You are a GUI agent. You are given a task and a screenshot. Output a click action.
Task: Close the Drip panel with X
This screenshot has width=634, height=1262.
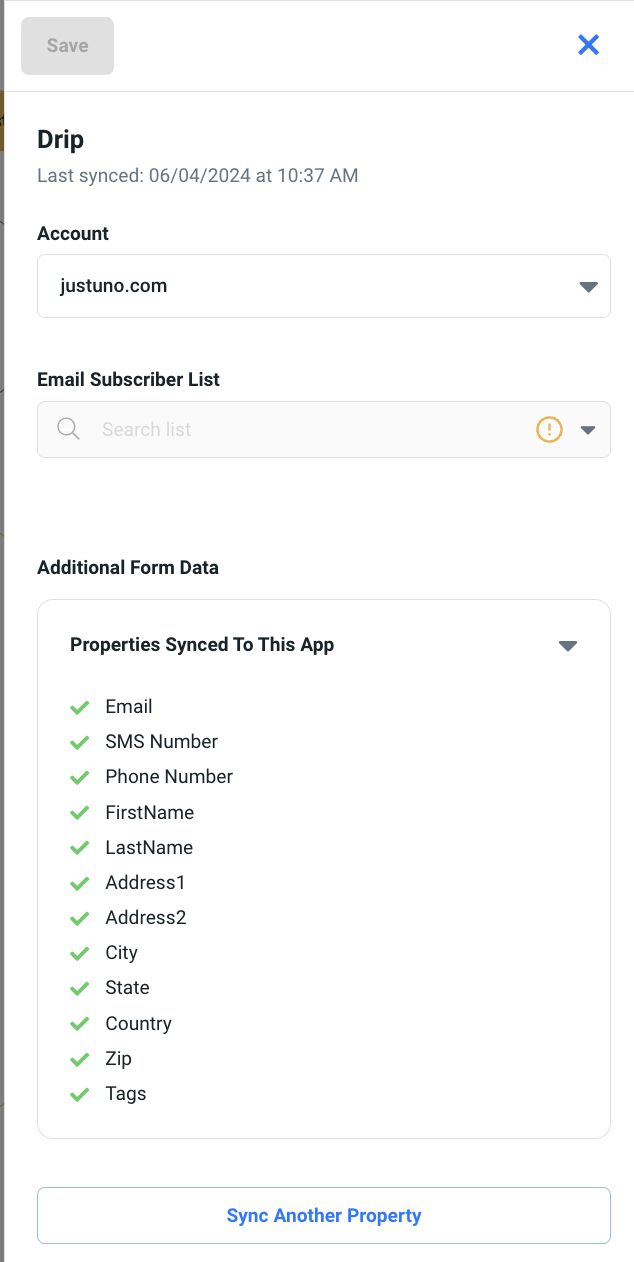point(588,45)
